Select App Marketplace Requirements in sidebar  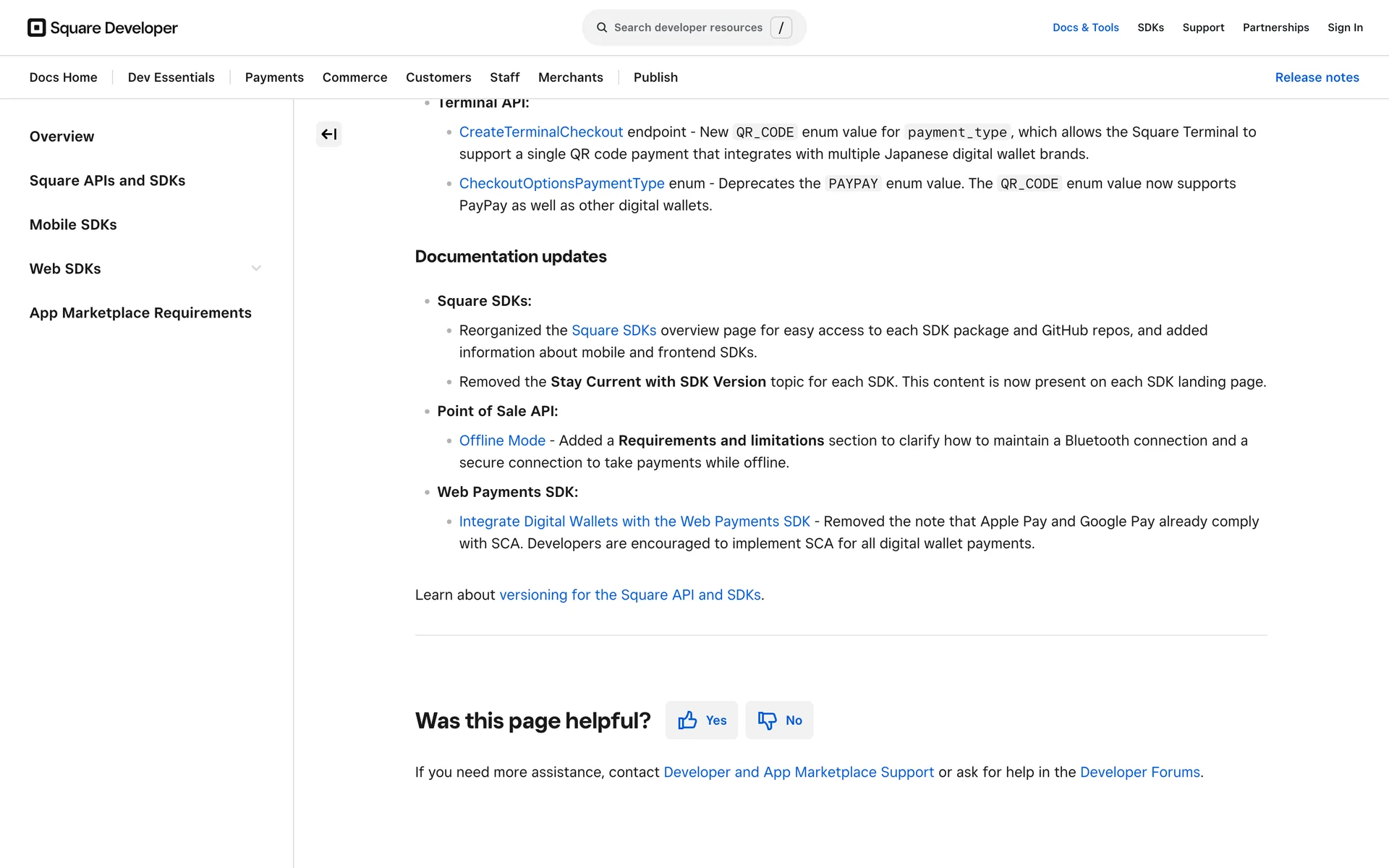140,312
